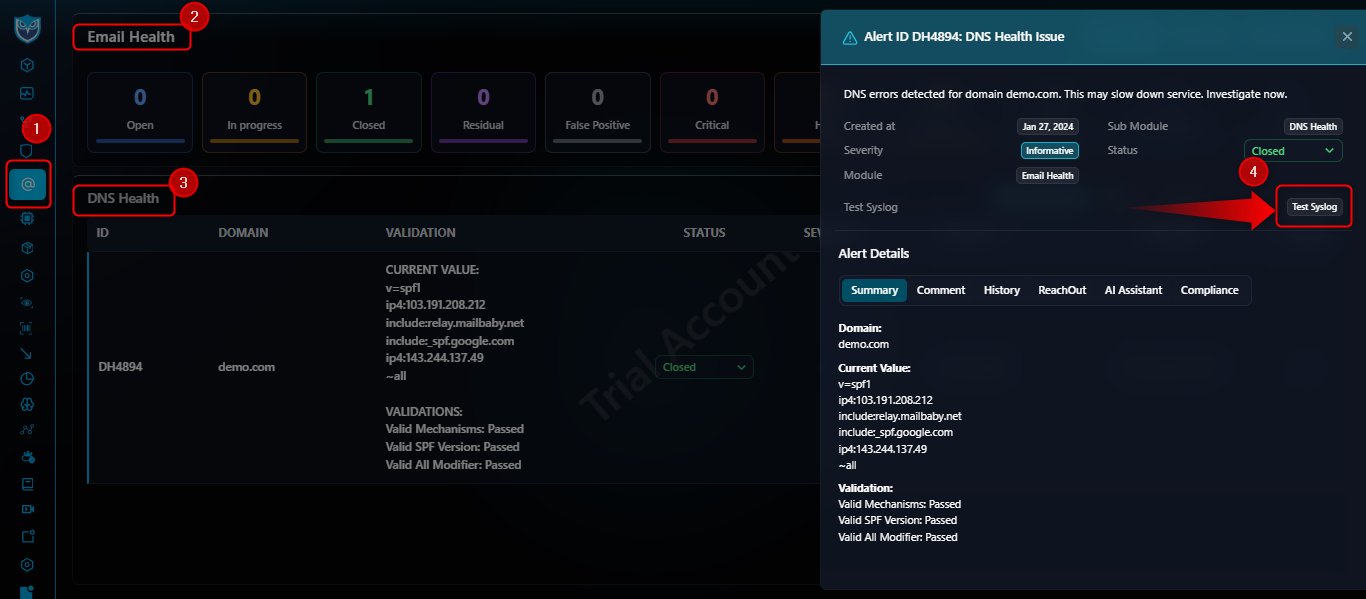The width and height of the screenshot is (1366, 599).
Task: Select the Email Health @ sidebar icon
Action: (28, 184)
